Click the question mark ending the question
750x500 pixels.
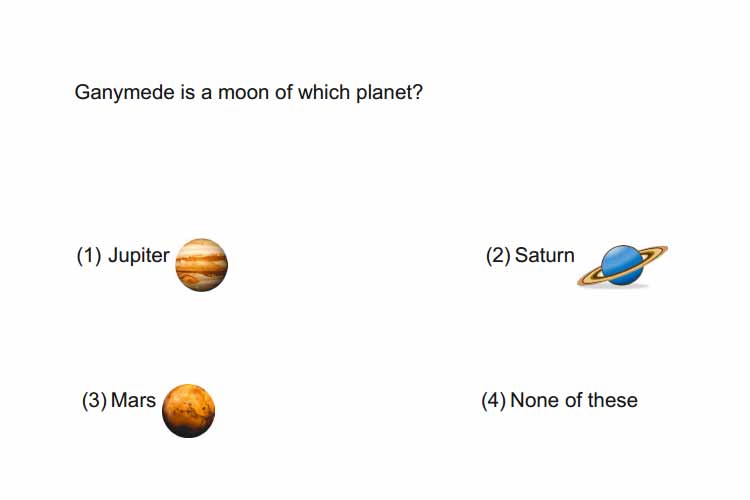coord(417,92)
